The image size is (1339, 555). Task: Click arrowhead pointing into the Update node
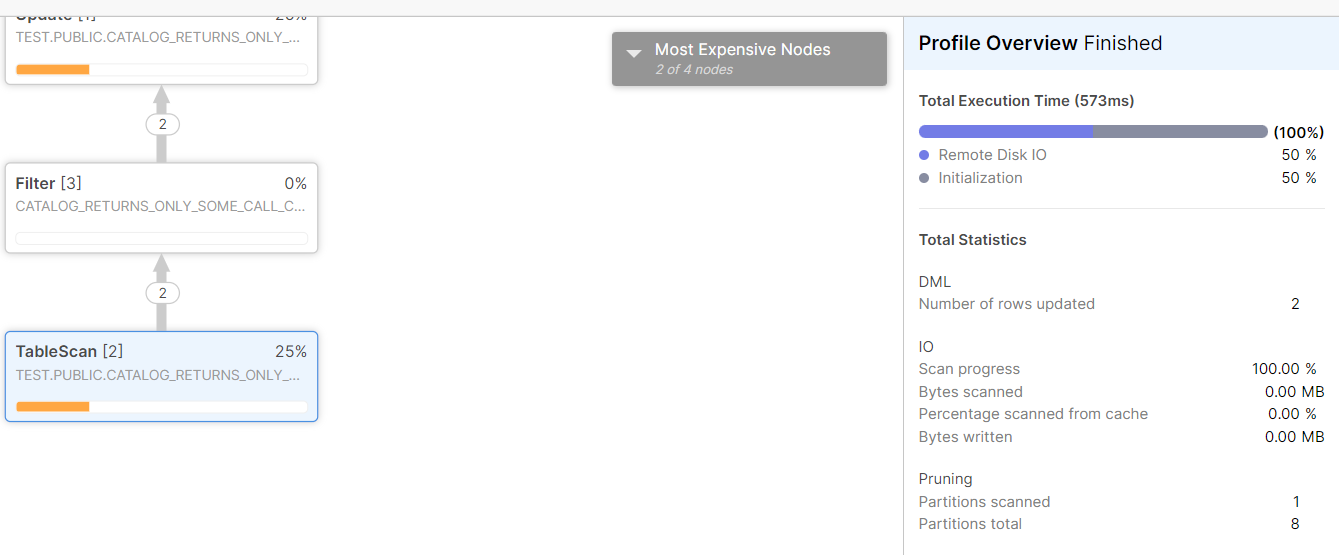pyautogui.click(x=161, y=96)
